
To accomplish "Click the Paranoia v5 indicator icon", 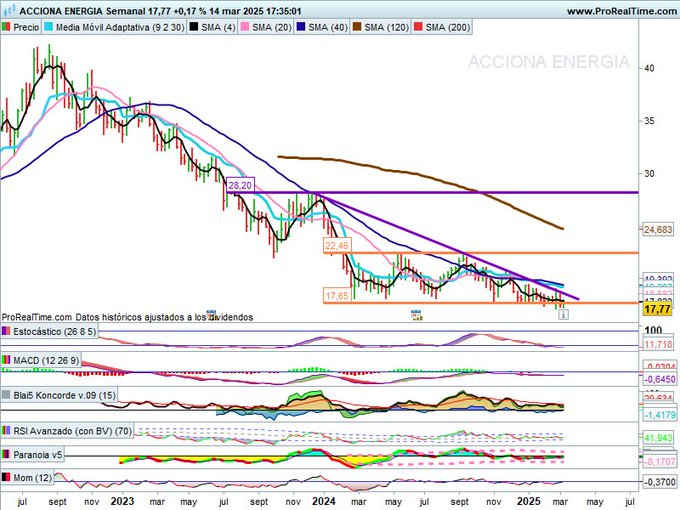I will pyautogui.click(x=6, y=454).
